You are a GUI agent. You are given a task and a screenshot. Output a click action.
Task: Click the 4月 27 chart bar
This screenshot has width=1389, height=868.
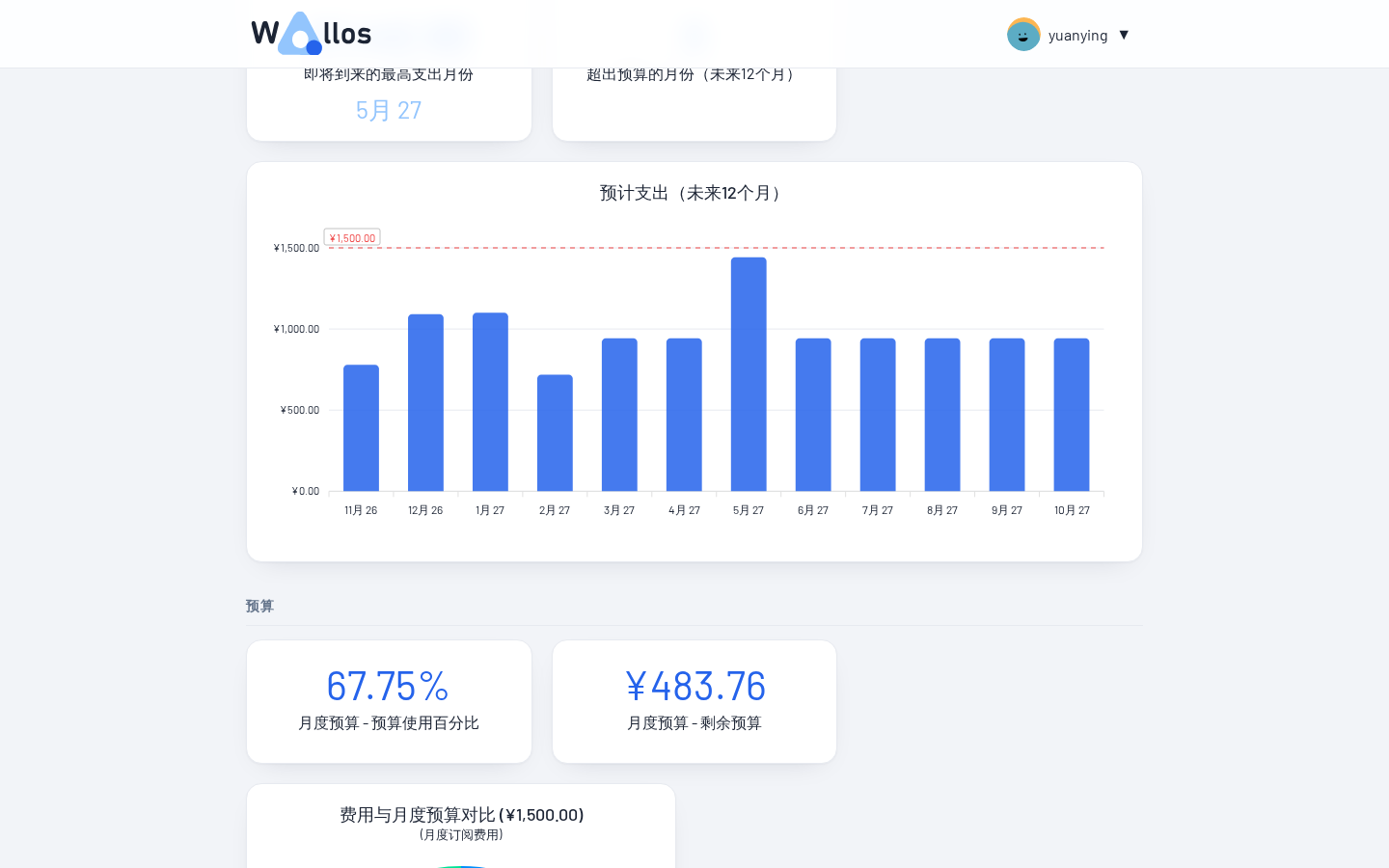[x=684, y=415]
